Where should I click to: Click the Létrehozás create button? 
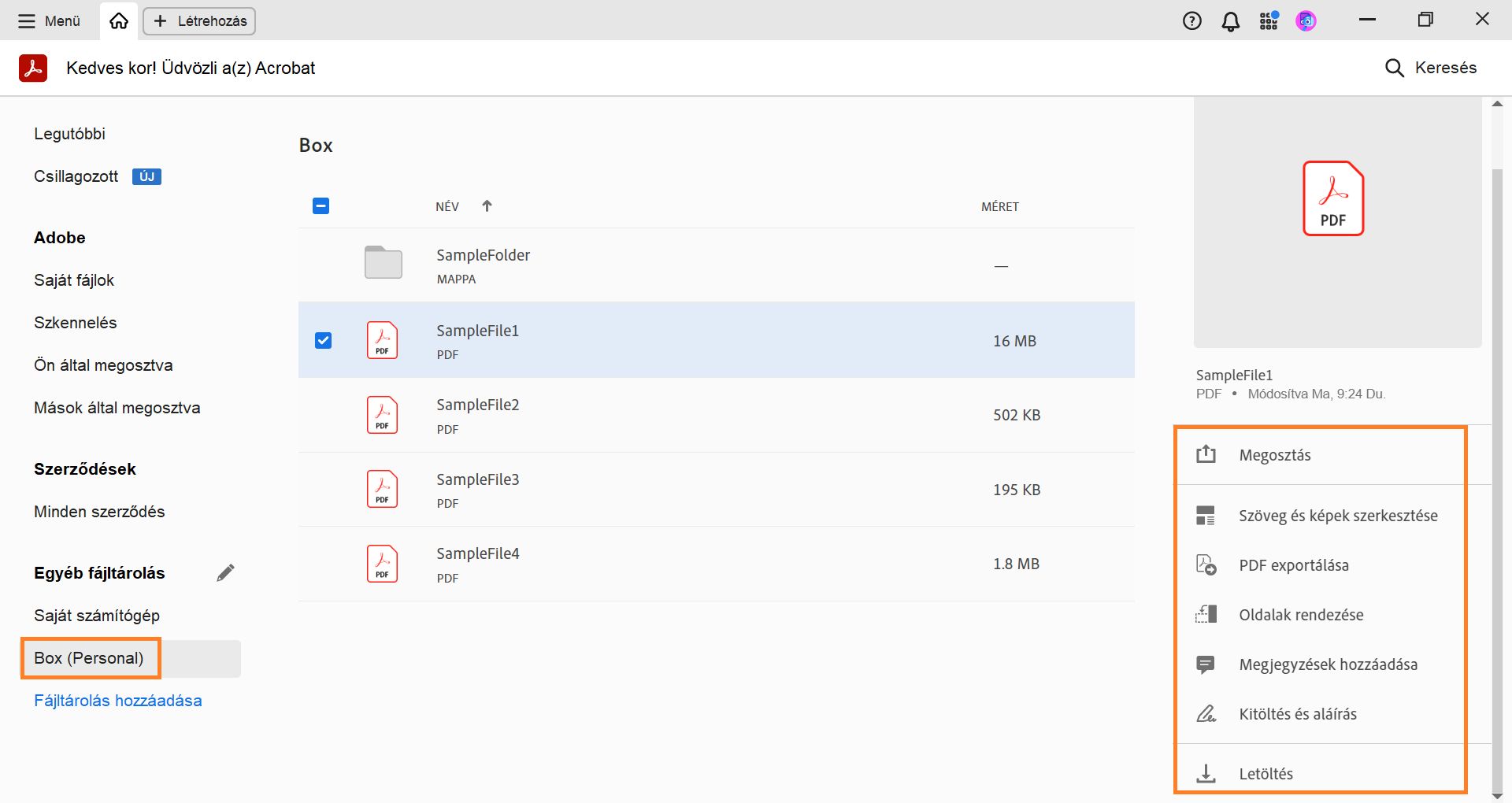(x=199, y=21)
